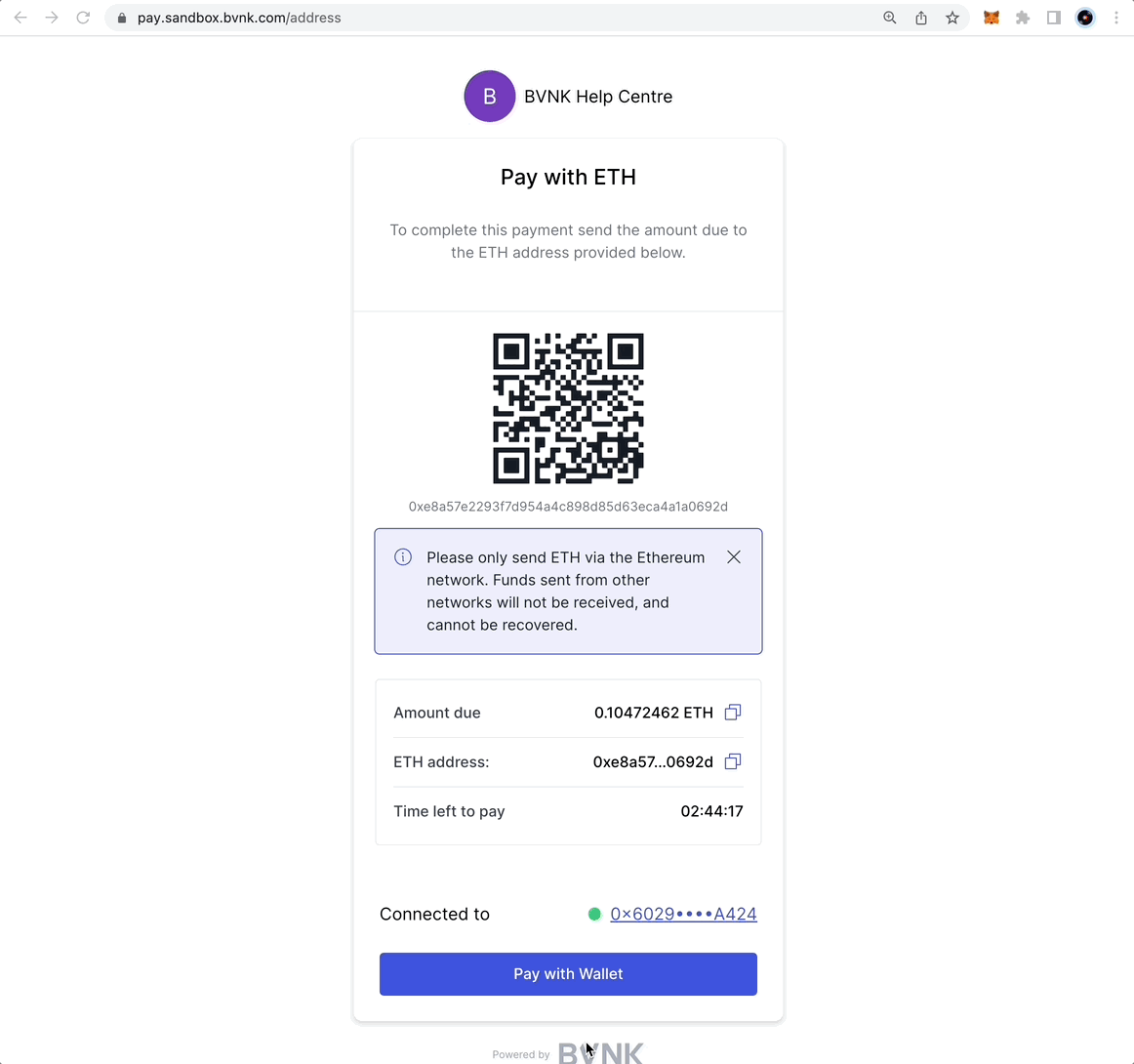The width and height of the screenshot is (1134, 1064).
Task: Dismiss the Ethereum network warning
Action: pyautogui.click(x=734, y=557)
